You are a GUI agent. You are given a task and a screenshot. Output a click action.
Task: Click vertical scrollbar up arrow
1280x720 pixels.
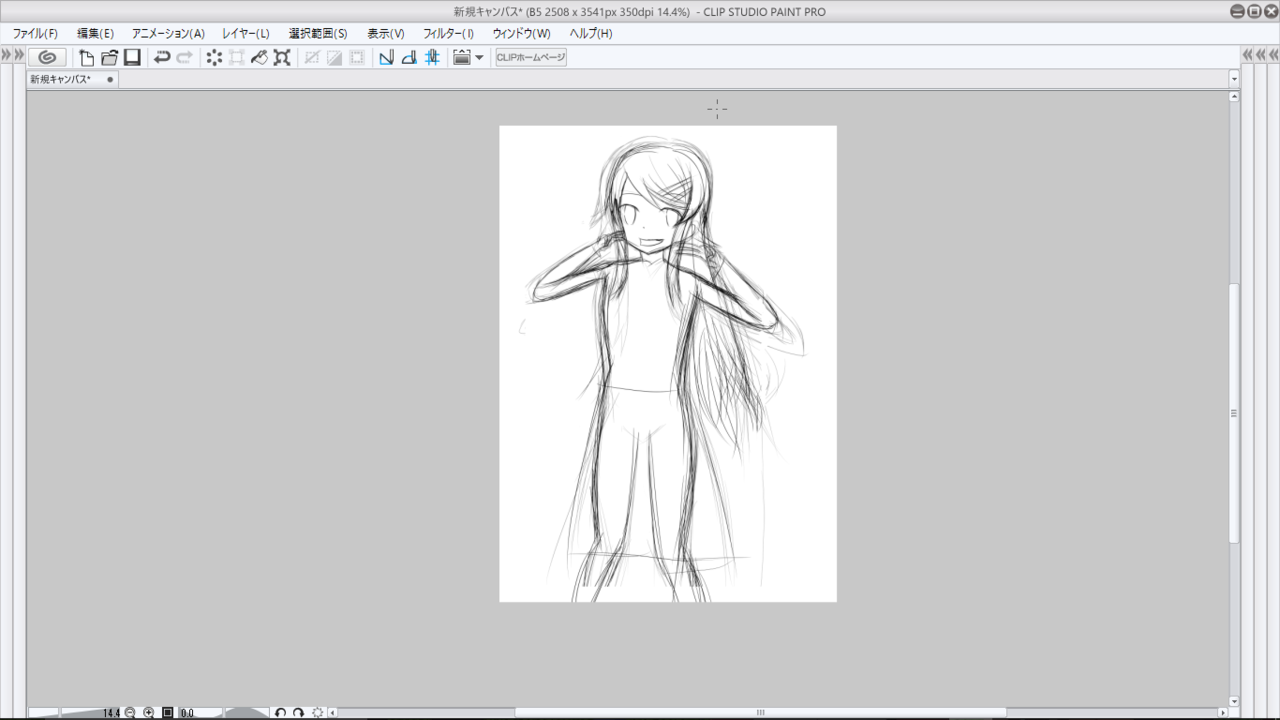point(1234,97)
